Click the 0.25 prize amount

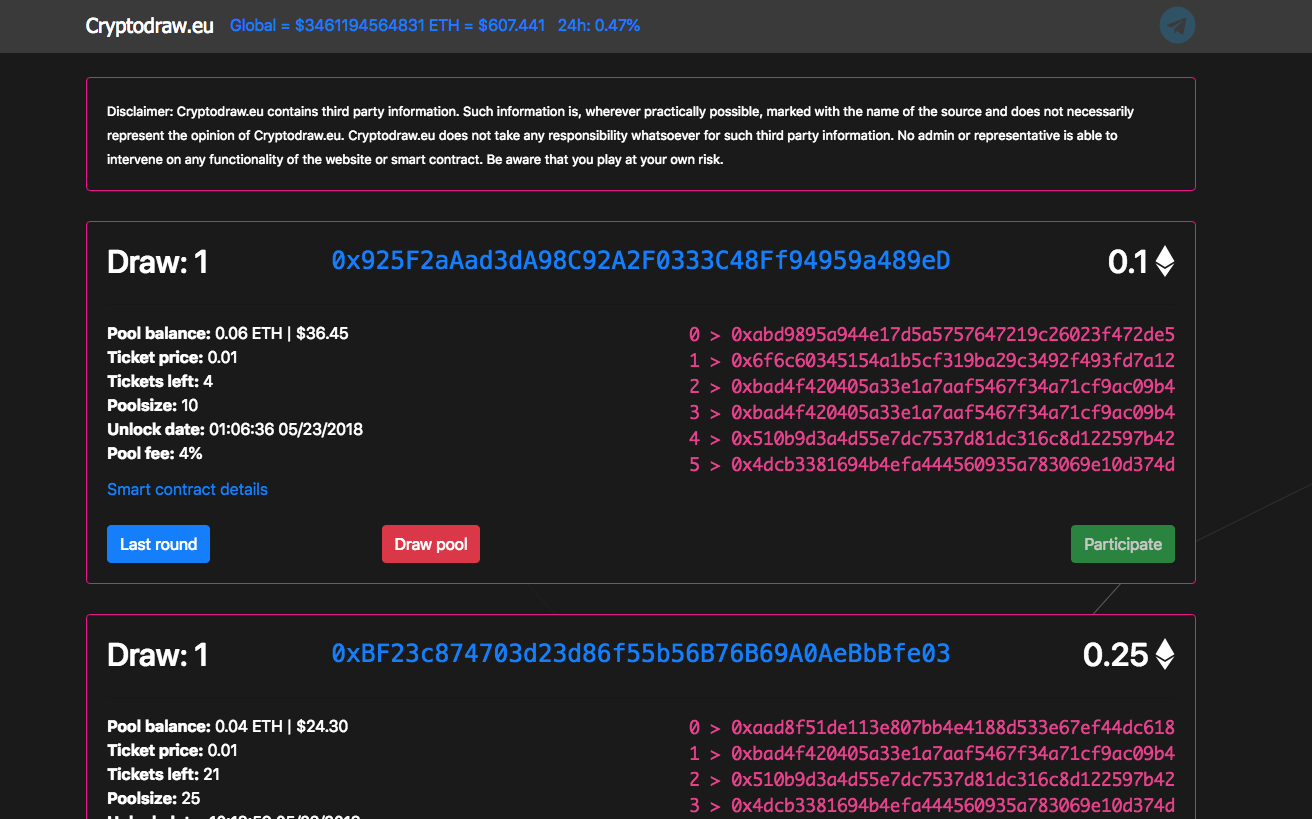coord(1116,655)
